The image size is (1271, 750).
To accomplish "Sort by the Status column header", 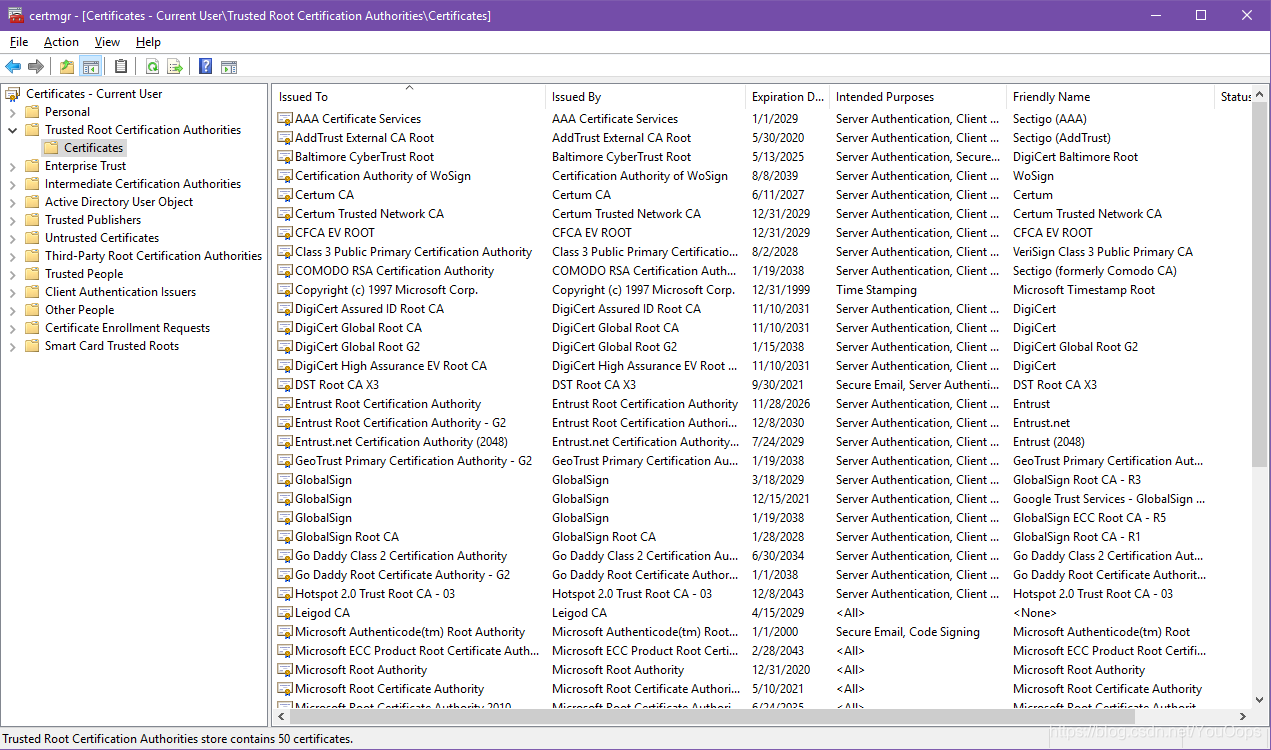I will pos(1234,97).
